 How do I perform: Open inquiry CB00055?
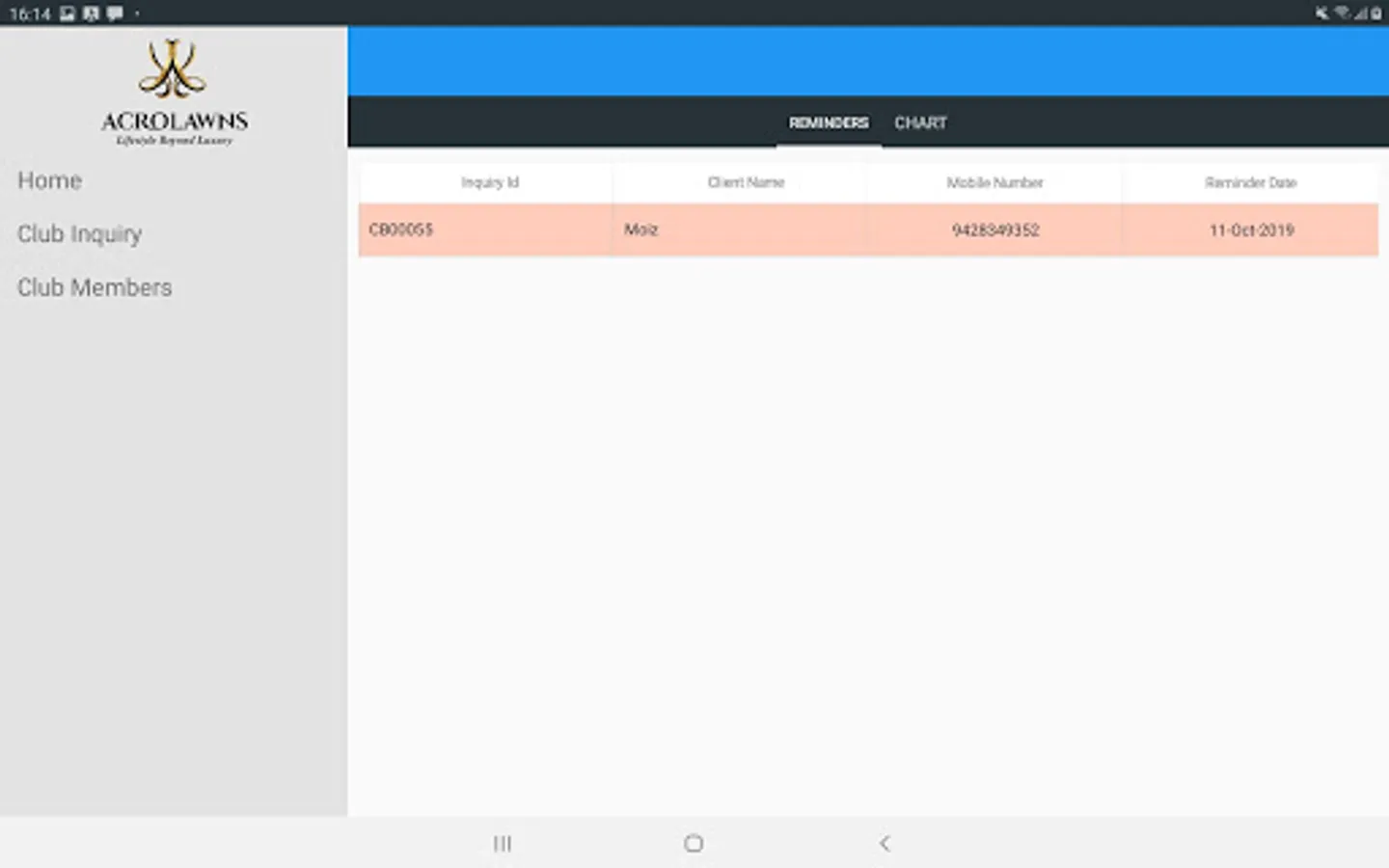pos(401,230)
